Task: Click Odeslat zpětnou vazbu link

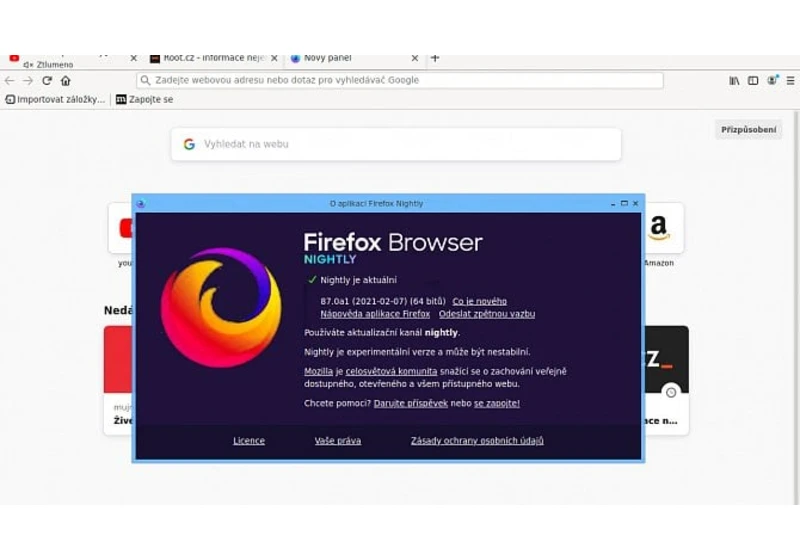Action: 487,314
